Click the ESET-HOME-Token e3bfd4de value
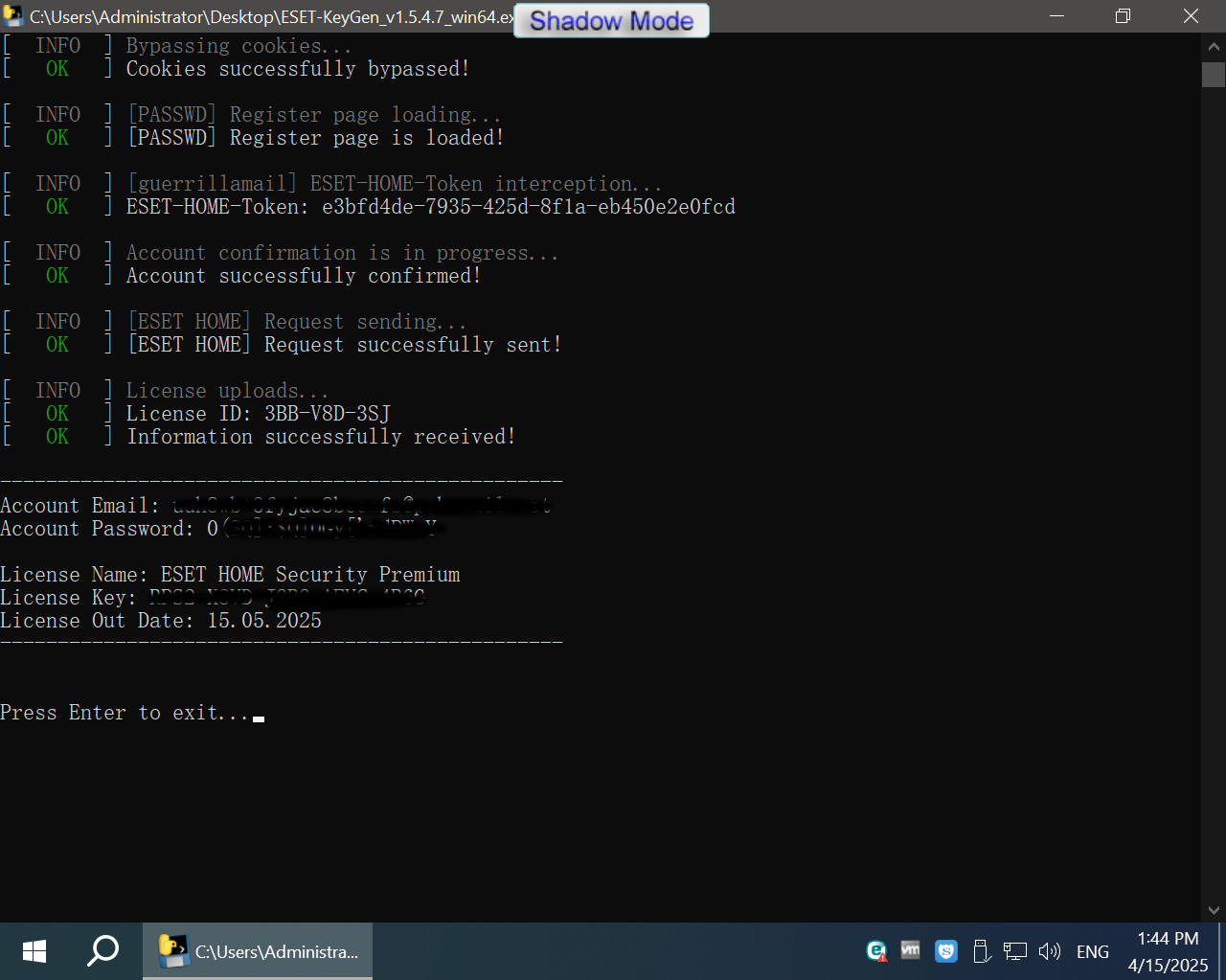Image resolution: width=1226 pixels, height=980 pixels. tap(529, 207)
